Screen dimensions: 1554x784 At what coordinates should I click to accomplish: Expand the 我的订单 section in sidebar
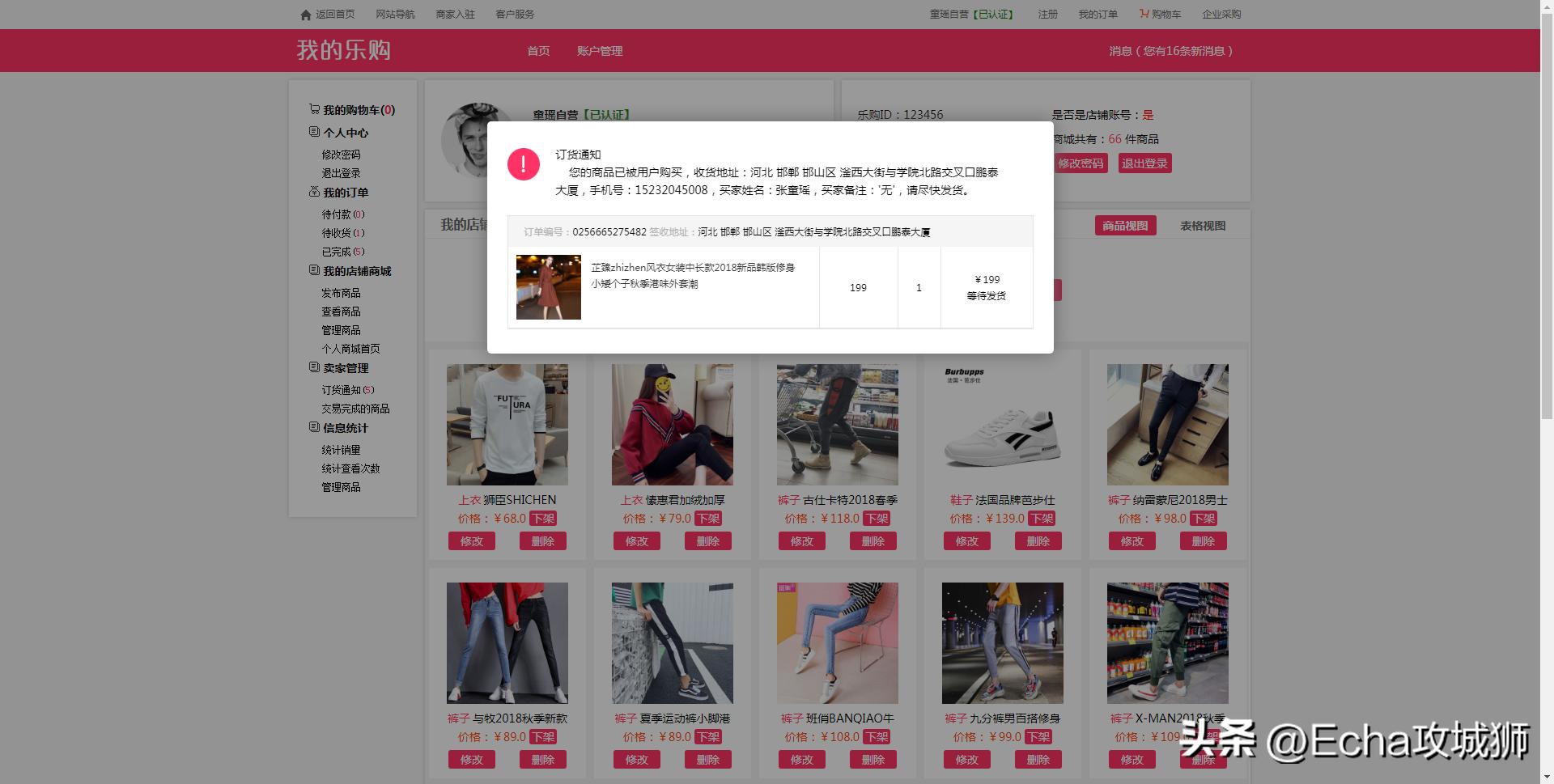[346, 192]
